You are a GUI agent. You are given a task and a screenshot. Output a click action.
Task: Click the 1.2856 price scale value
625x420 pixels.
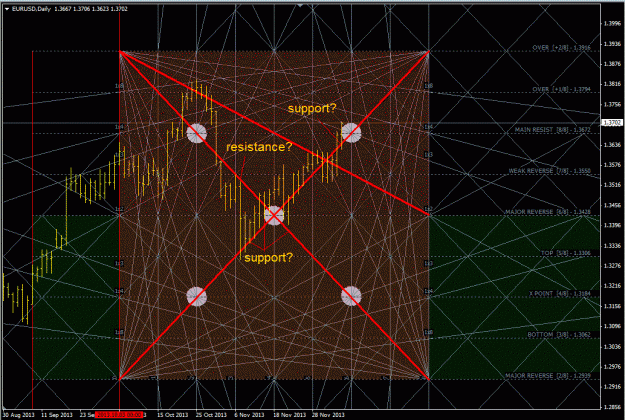612,407
